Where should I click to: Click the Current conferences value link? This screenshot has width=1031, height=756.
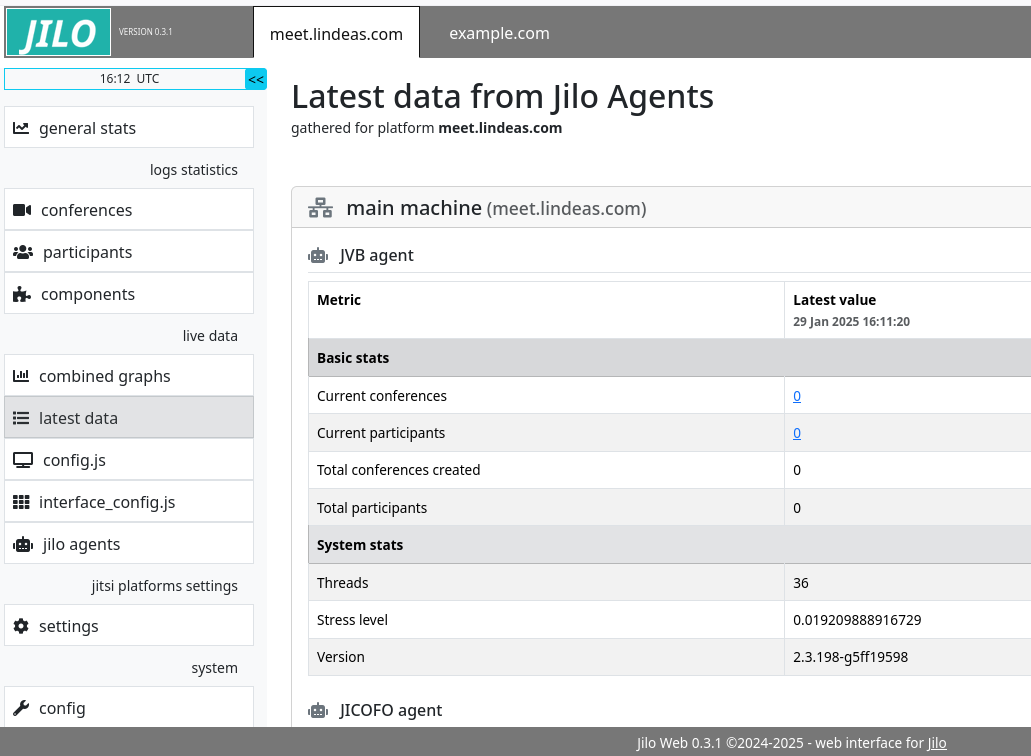pyautogui.click(x=797, y=396)
